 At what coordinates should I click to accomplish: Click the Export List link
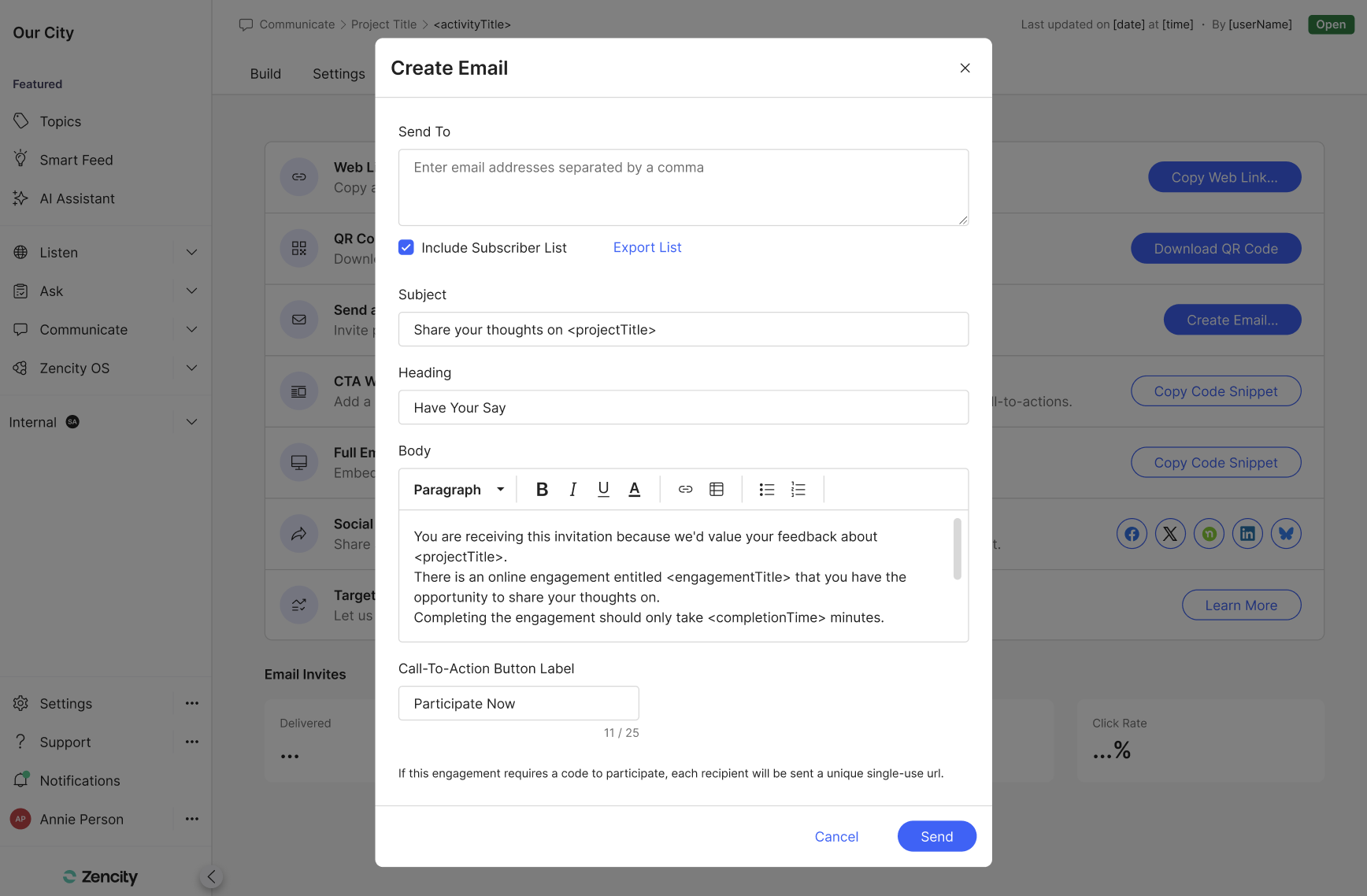coord(647,248)
